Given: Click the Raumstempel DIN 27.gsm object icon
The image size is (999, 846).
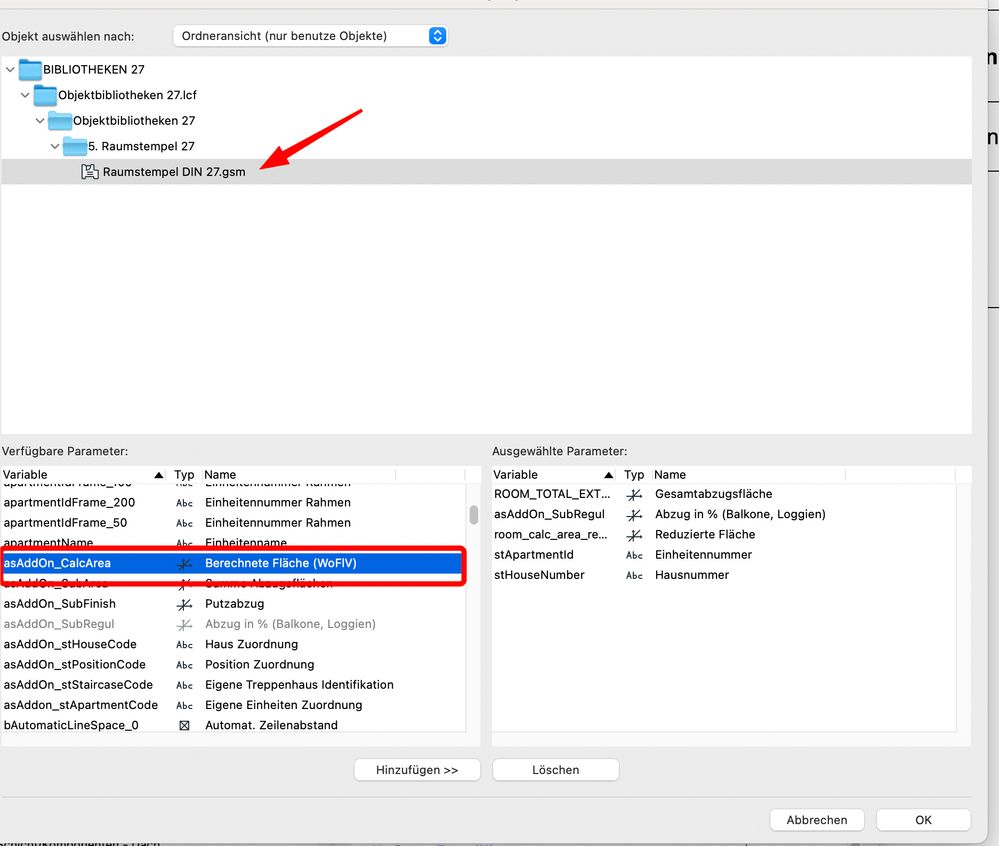Looking at the screenshot, I should tap(90, 171).
